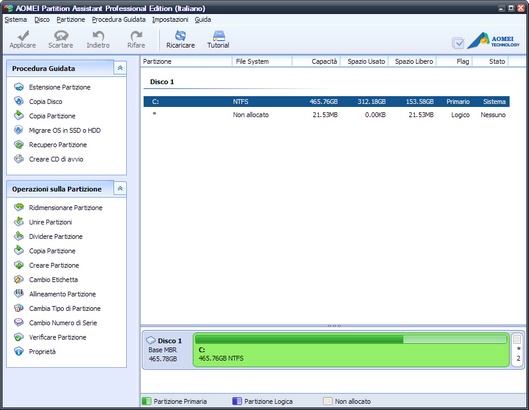This screenshot has height=410, width=529.
Task: Choose Ridimensionare Partizione operation icon
Action: 19,207
